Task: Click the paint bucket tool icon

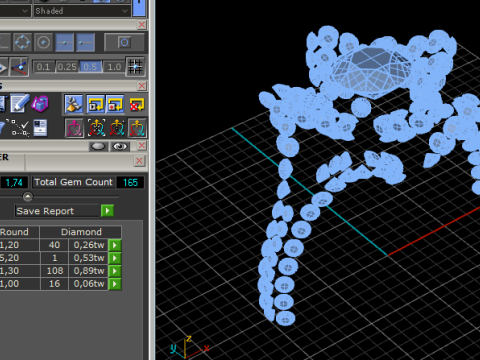Action: point(74,104)
